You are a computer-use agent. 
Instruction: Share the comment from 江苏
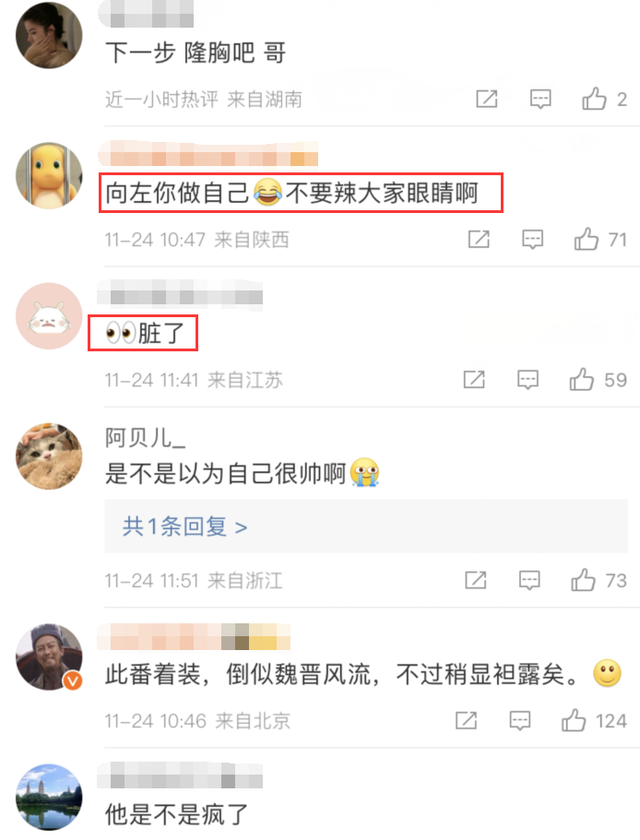pos(474,380)
